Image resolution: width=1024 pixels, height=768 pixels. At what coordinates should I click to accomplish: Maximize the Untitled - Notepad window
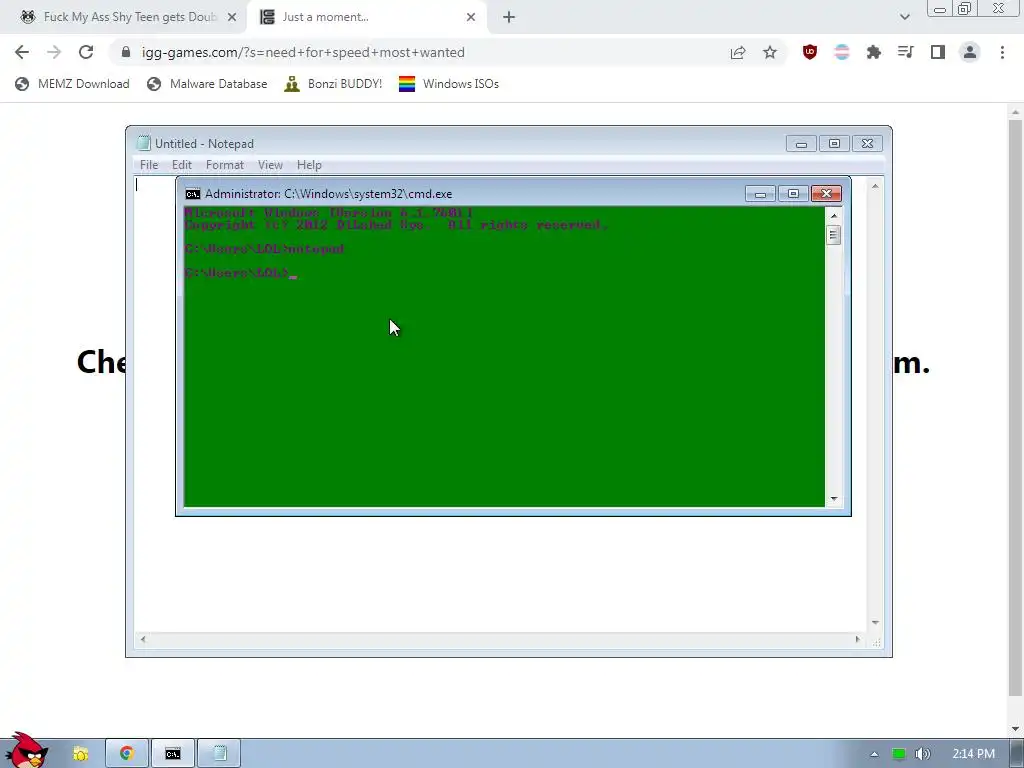pyautogui.click(x=834, y=144)
